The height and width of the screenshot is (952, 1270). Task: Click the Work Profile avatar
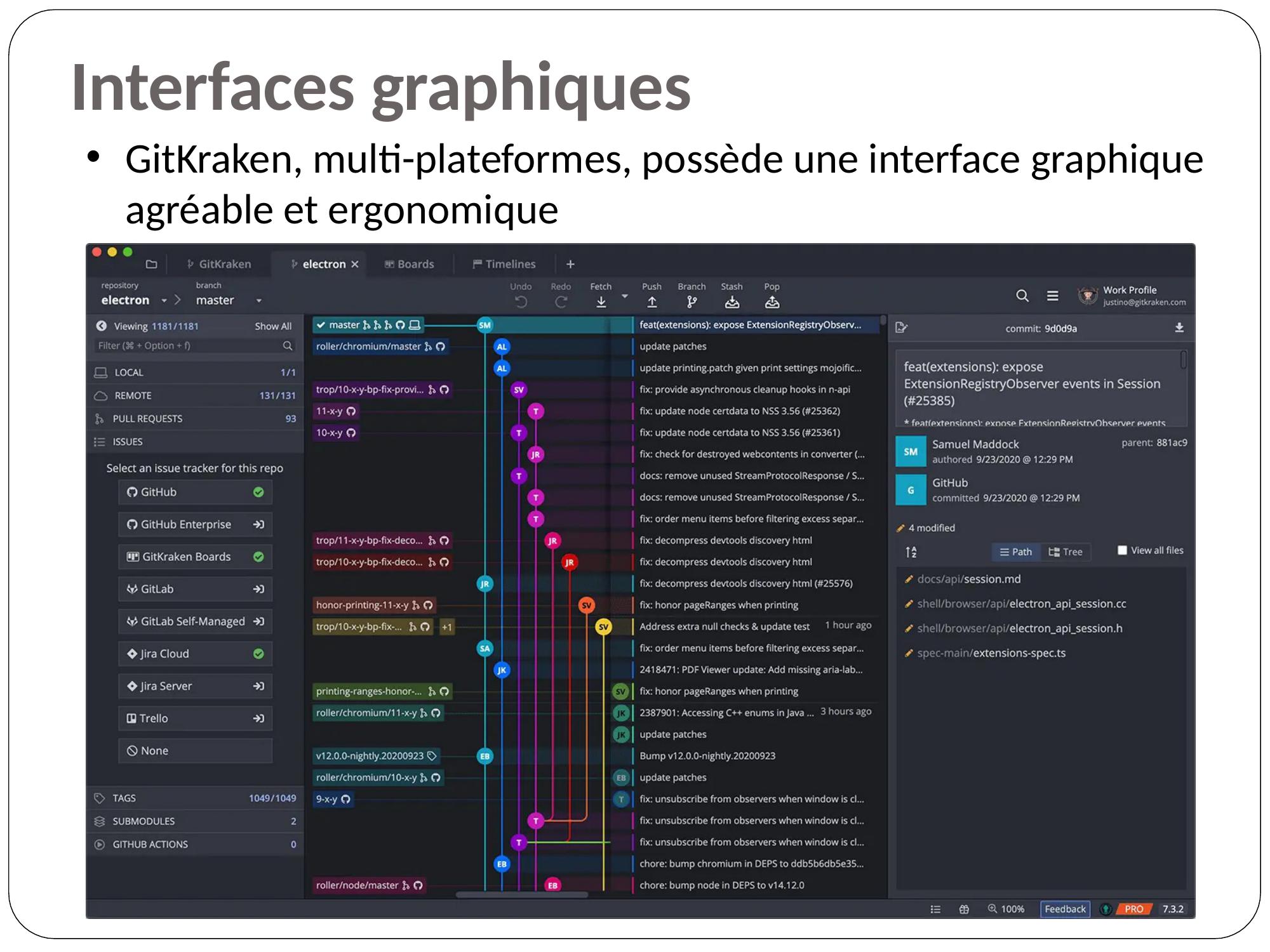[1088, 296]
